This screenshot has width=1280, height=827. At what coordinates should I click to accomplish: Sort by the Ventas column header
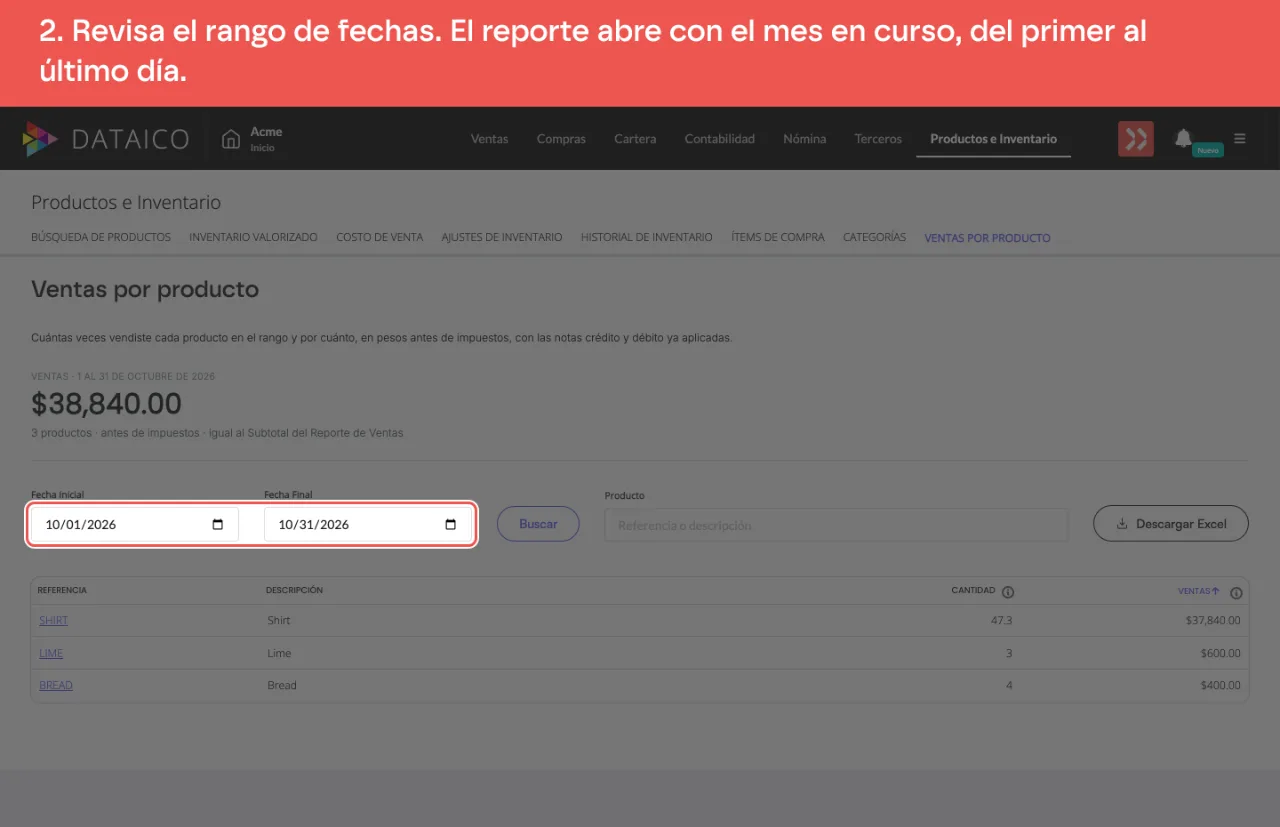coord(1198,591)
